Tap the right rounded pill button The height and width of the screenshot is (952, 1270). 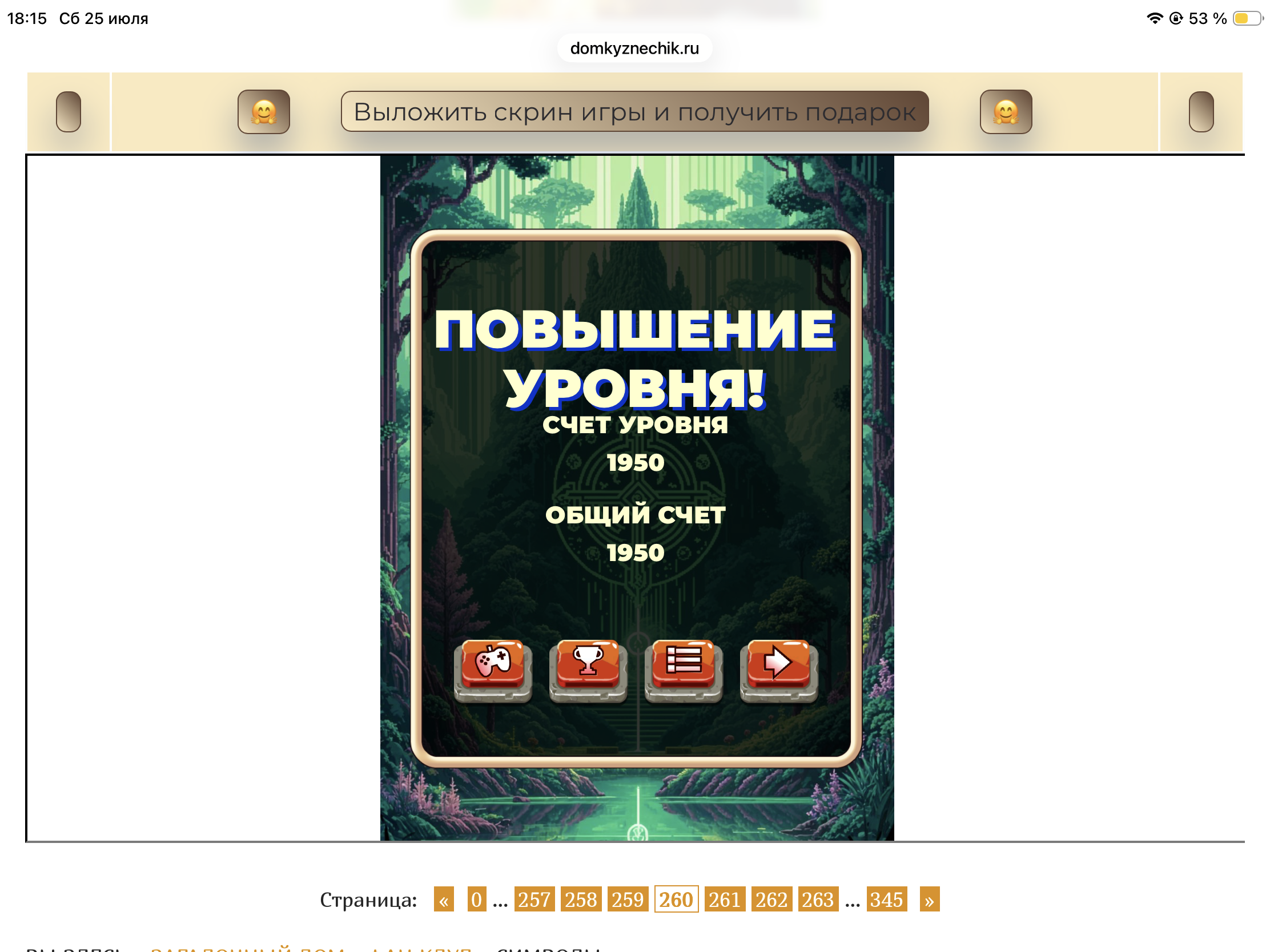(x=1201, y=111)
